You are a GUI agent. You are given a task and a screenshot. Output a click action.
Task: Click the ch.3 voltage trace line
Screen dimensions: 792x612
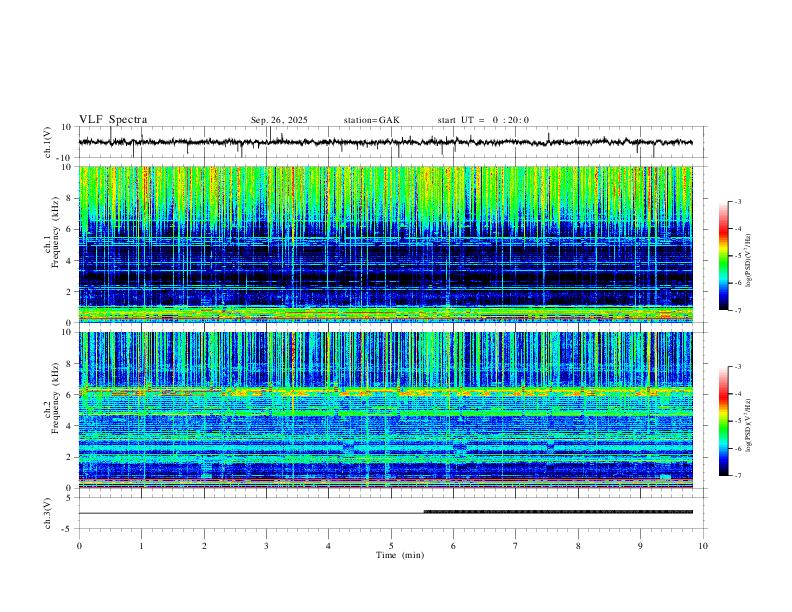[x=386, y=513]
